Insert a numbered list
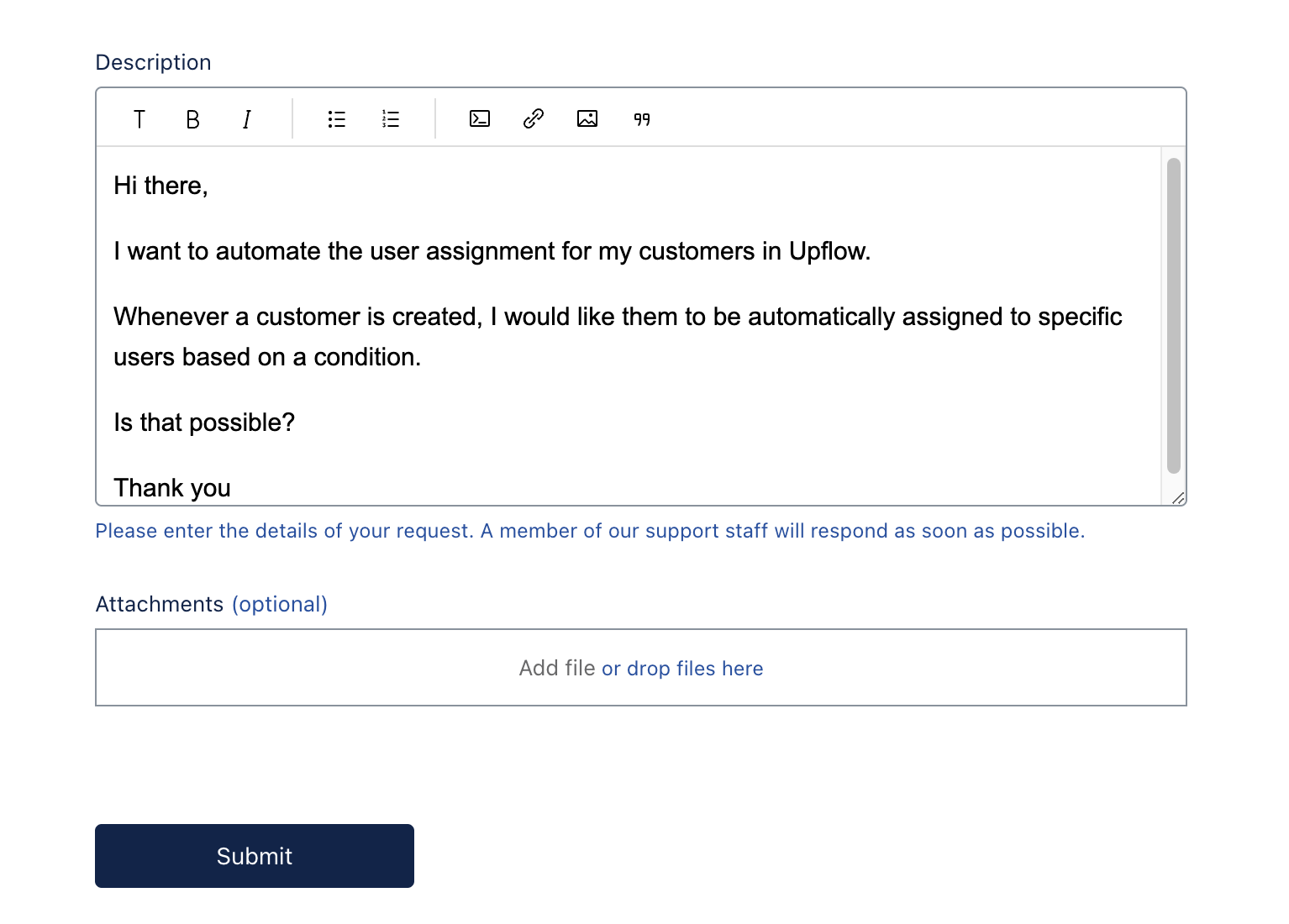 click(391, 119)
